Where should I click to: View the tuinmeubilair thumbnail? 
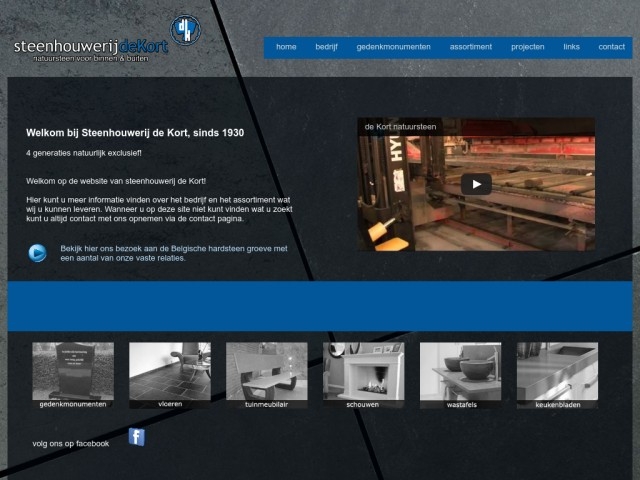(266, 371)
